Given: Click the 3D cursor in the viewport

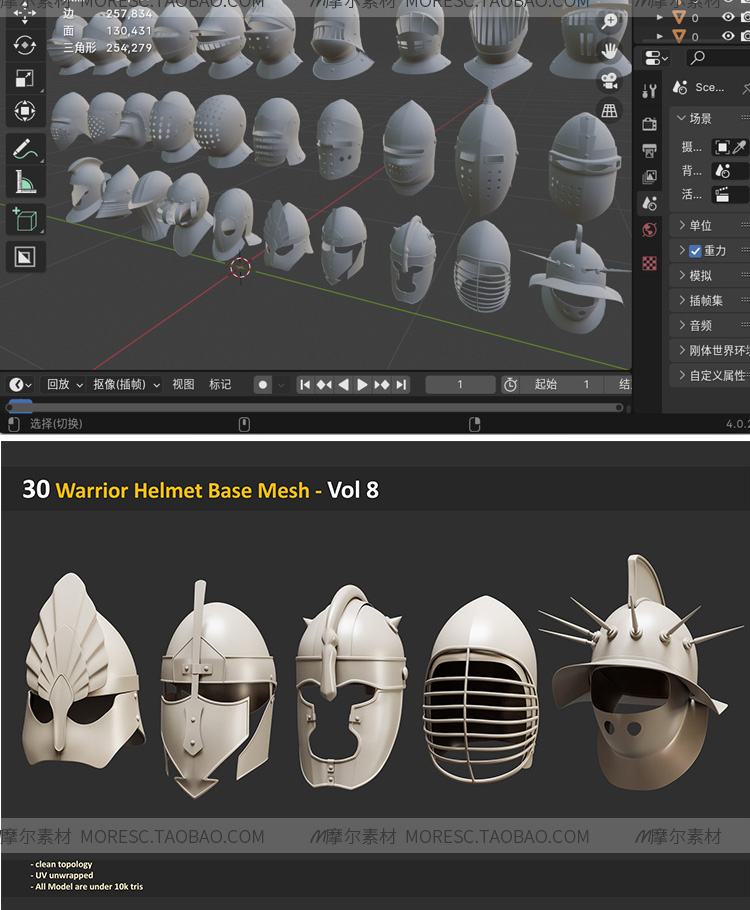Looking at the screenshot, I should pos(240,268).
